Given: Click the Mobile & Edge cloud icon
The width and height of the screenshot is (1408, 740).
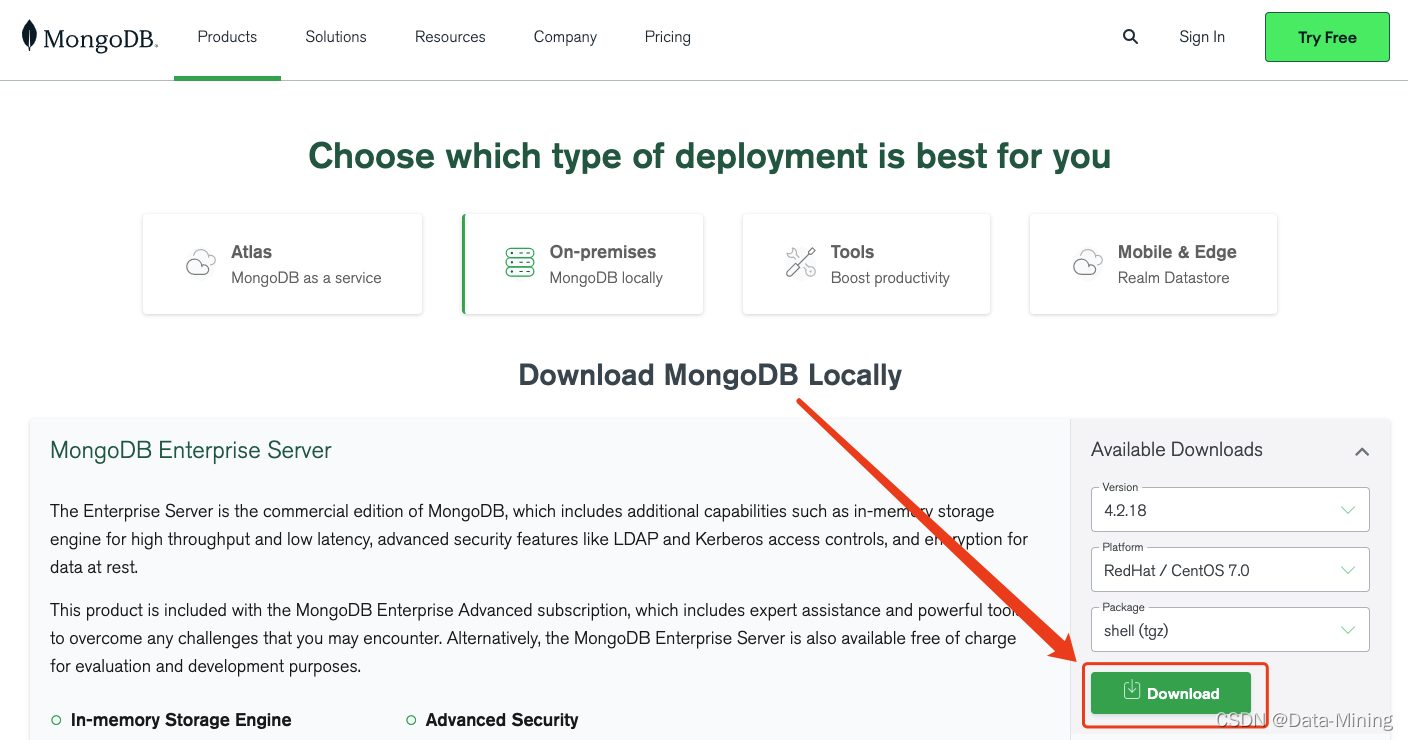Looking at the screenshot, I should pos(1087,263).
